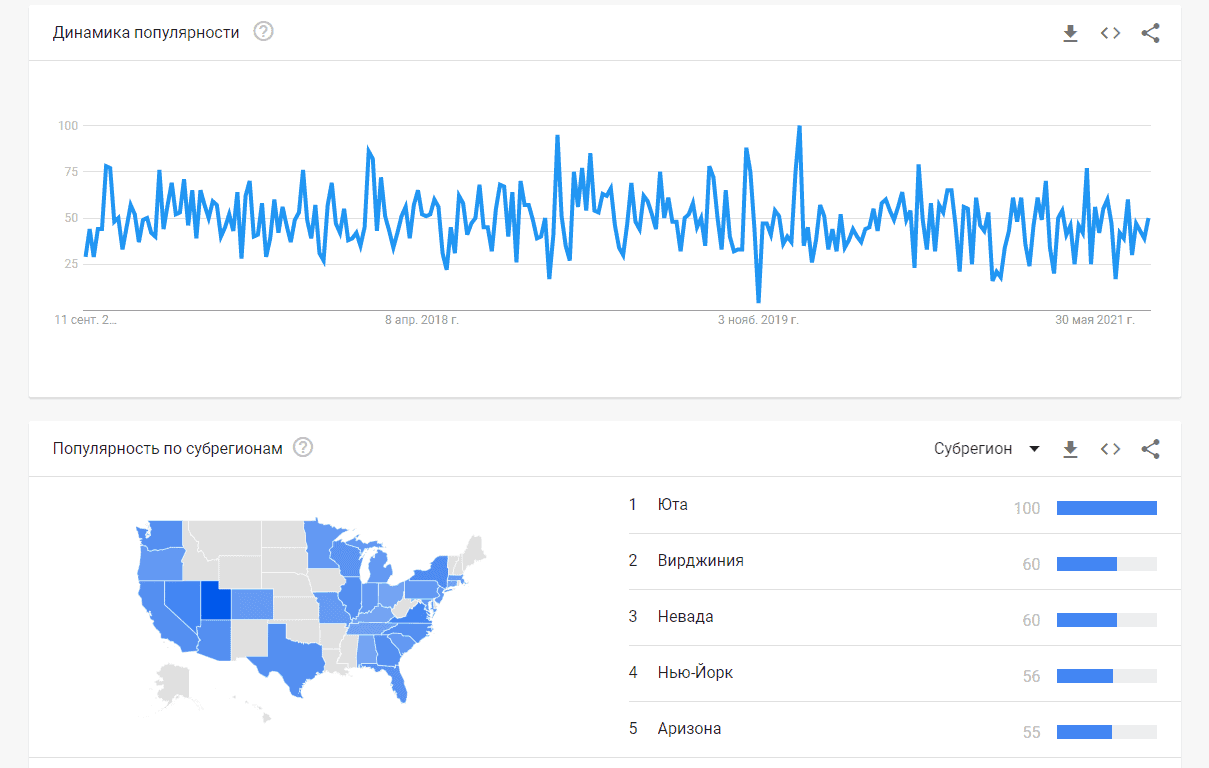Share the popularity dynamics chart

[1150, 33]
